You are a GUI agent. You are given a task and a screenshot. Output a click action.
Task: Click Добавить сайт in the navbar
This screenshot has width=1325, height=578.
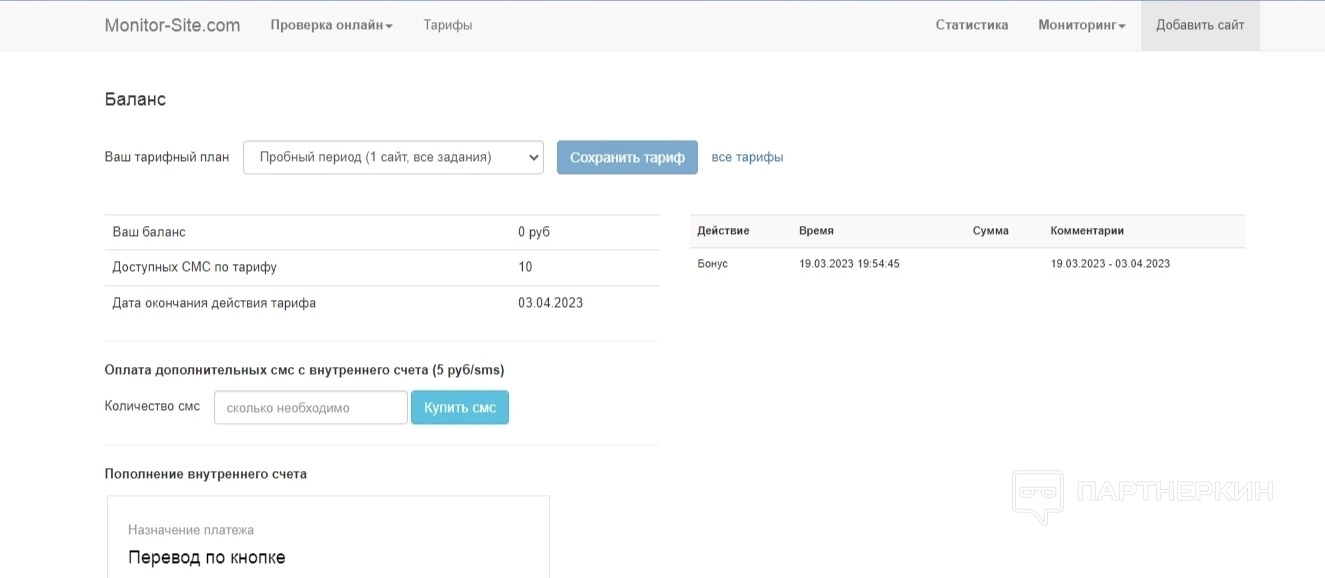tap(1200, 25)
